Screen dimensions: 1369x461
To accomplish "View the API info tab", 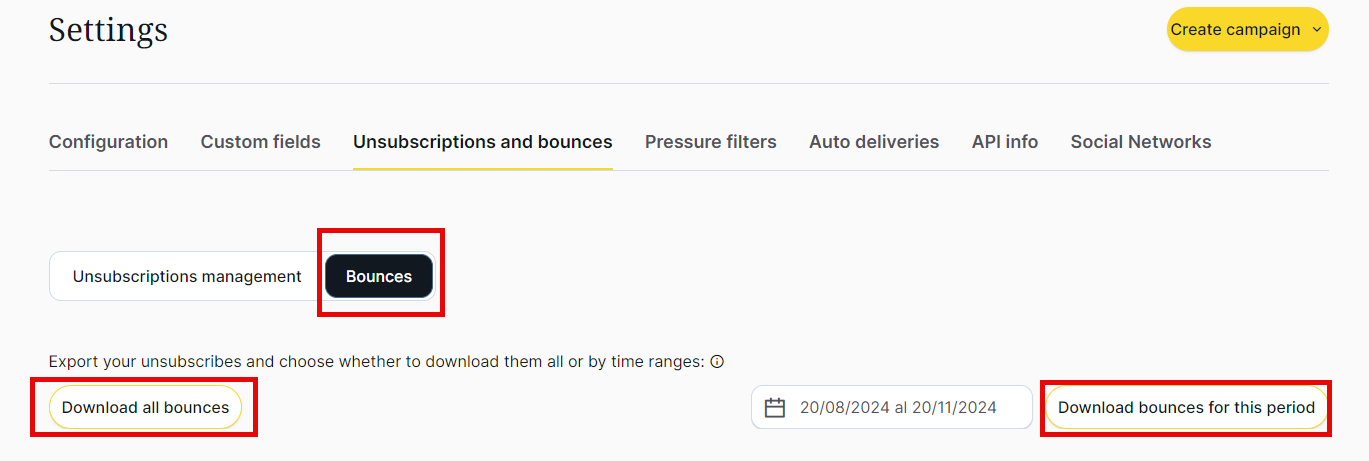I will pyautogui.click(x=1004, y=142).
